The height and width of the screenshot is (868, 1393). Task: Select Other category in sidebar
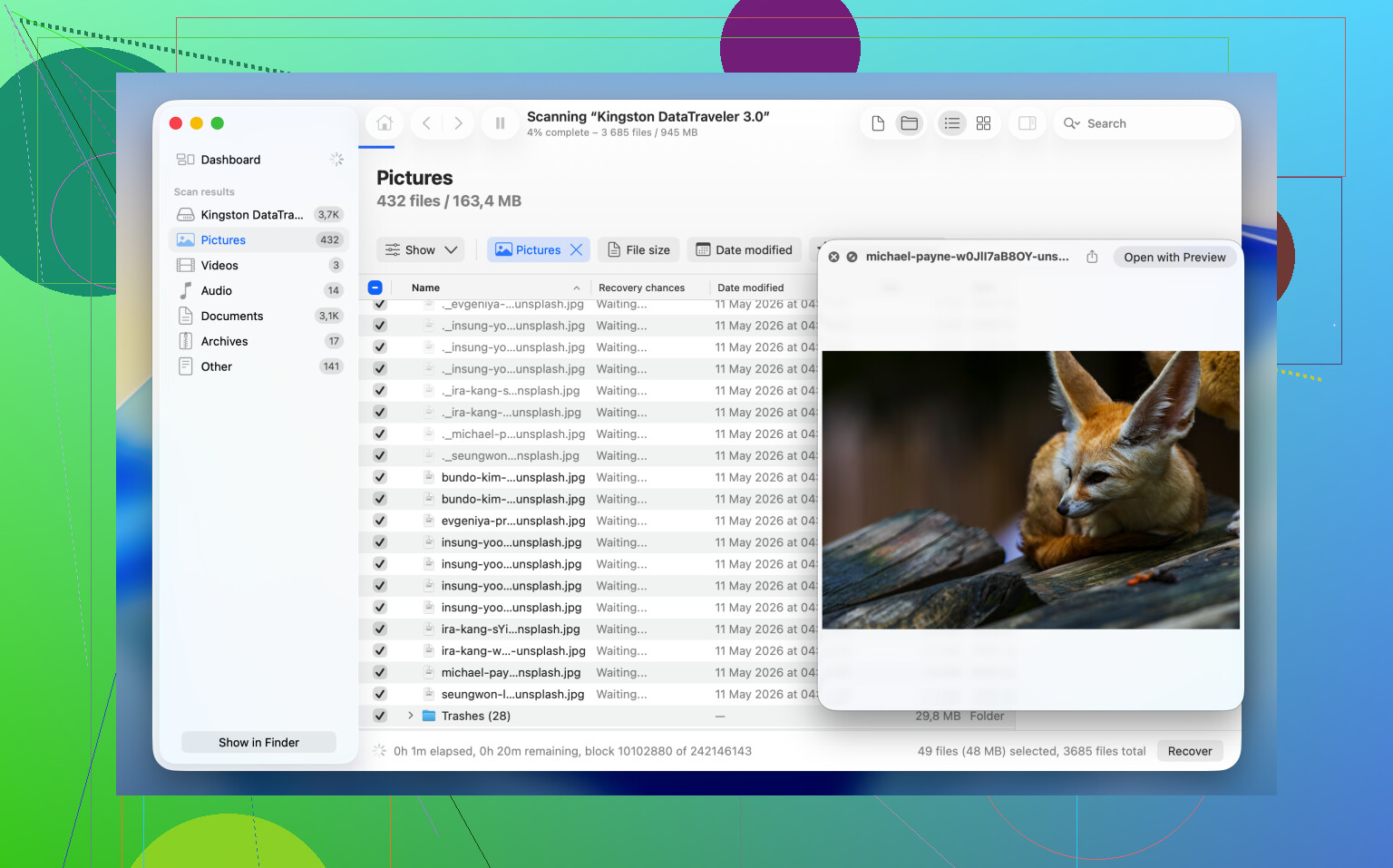click(258, 367)
